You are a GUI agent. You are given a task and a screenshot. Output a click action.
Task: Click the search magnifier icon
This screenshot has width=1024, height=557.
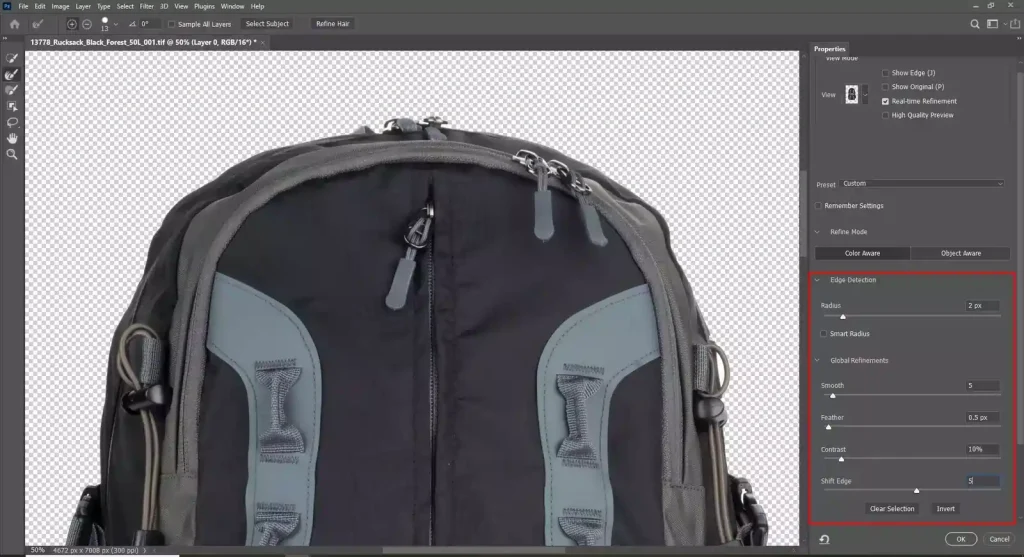pos(974,24)
